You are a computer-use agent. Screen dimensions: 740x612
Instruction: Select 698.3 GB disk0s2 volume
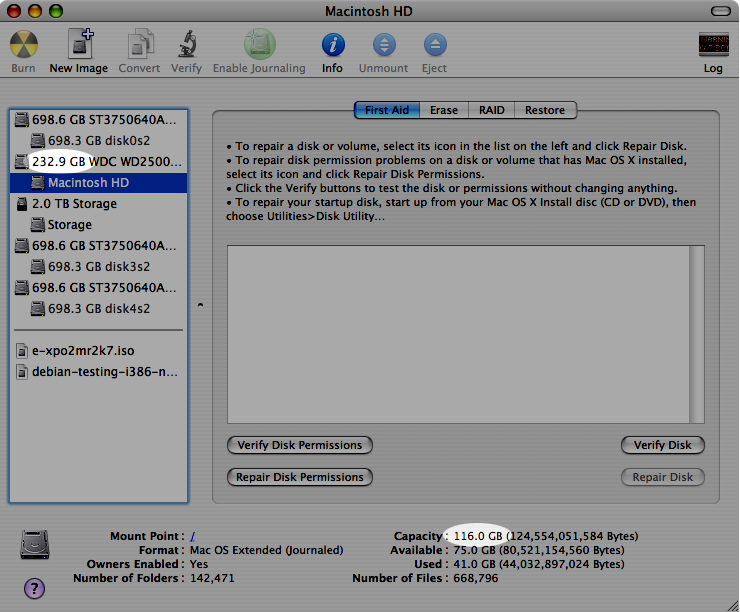[99, 141]
